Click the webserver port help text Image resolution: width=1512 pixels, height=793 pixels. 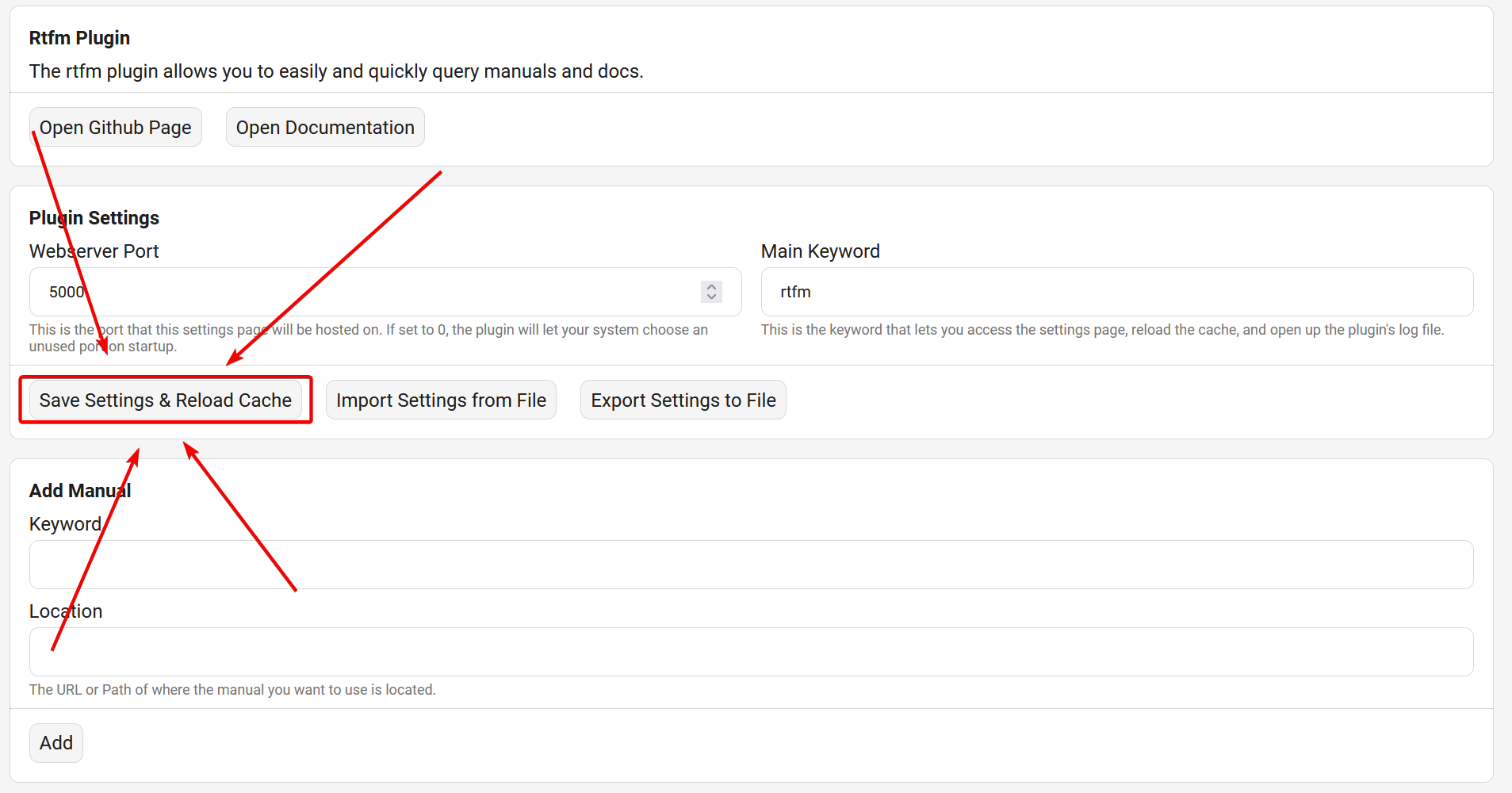(369, 338)
